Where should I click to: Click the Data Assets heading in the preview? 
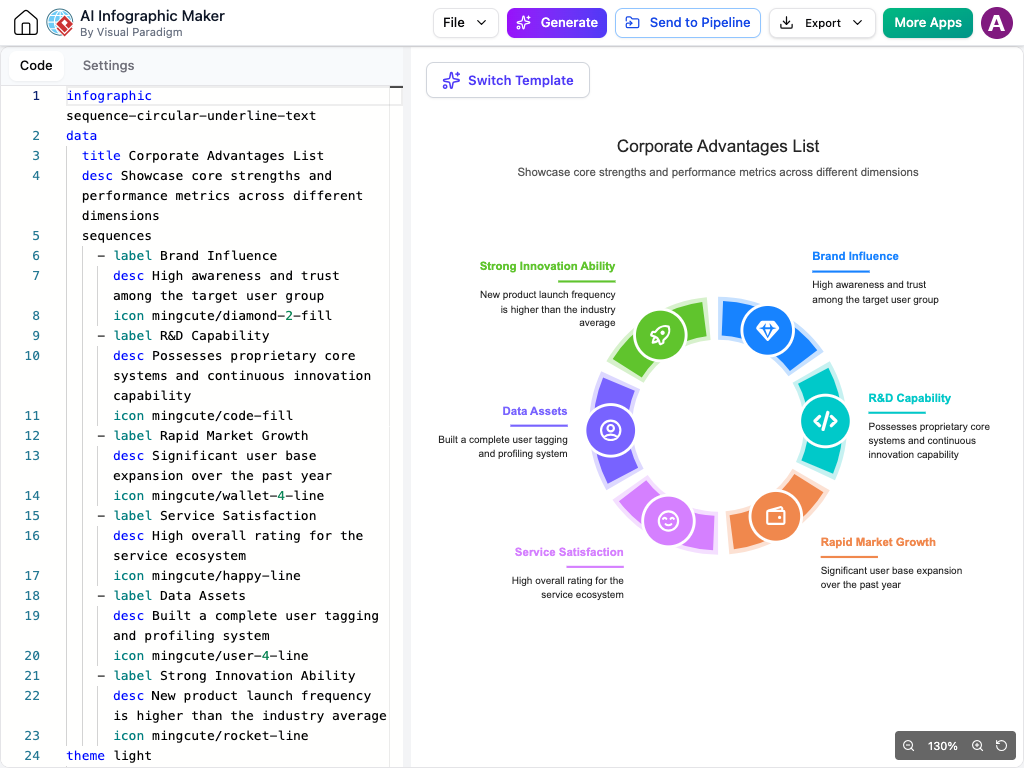535,411
